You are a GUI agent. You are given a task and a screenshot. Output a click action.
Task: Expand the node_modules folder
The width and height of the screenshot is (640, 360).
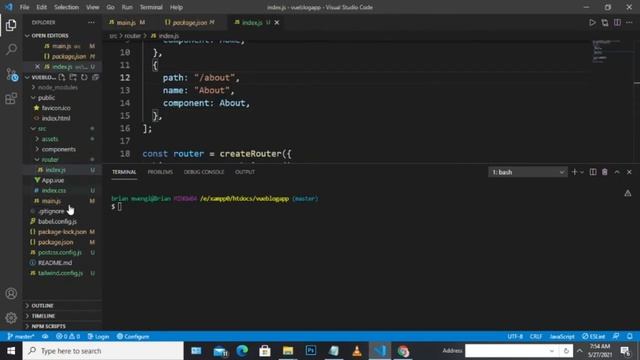coord(58,87)
